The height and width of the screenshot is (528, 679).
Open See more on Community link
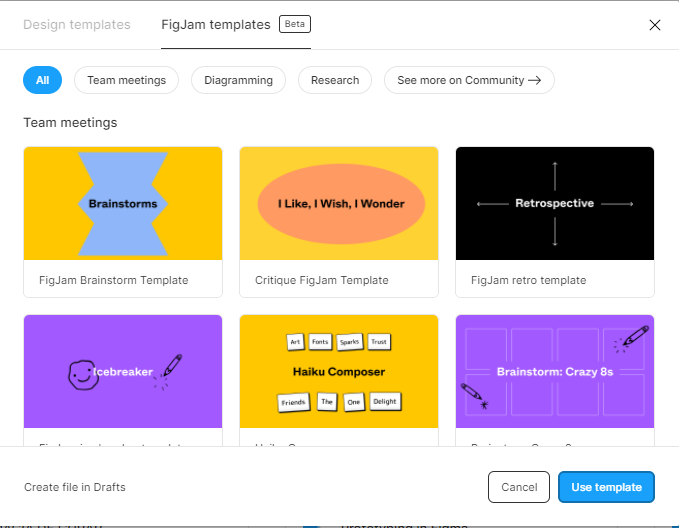469,80
